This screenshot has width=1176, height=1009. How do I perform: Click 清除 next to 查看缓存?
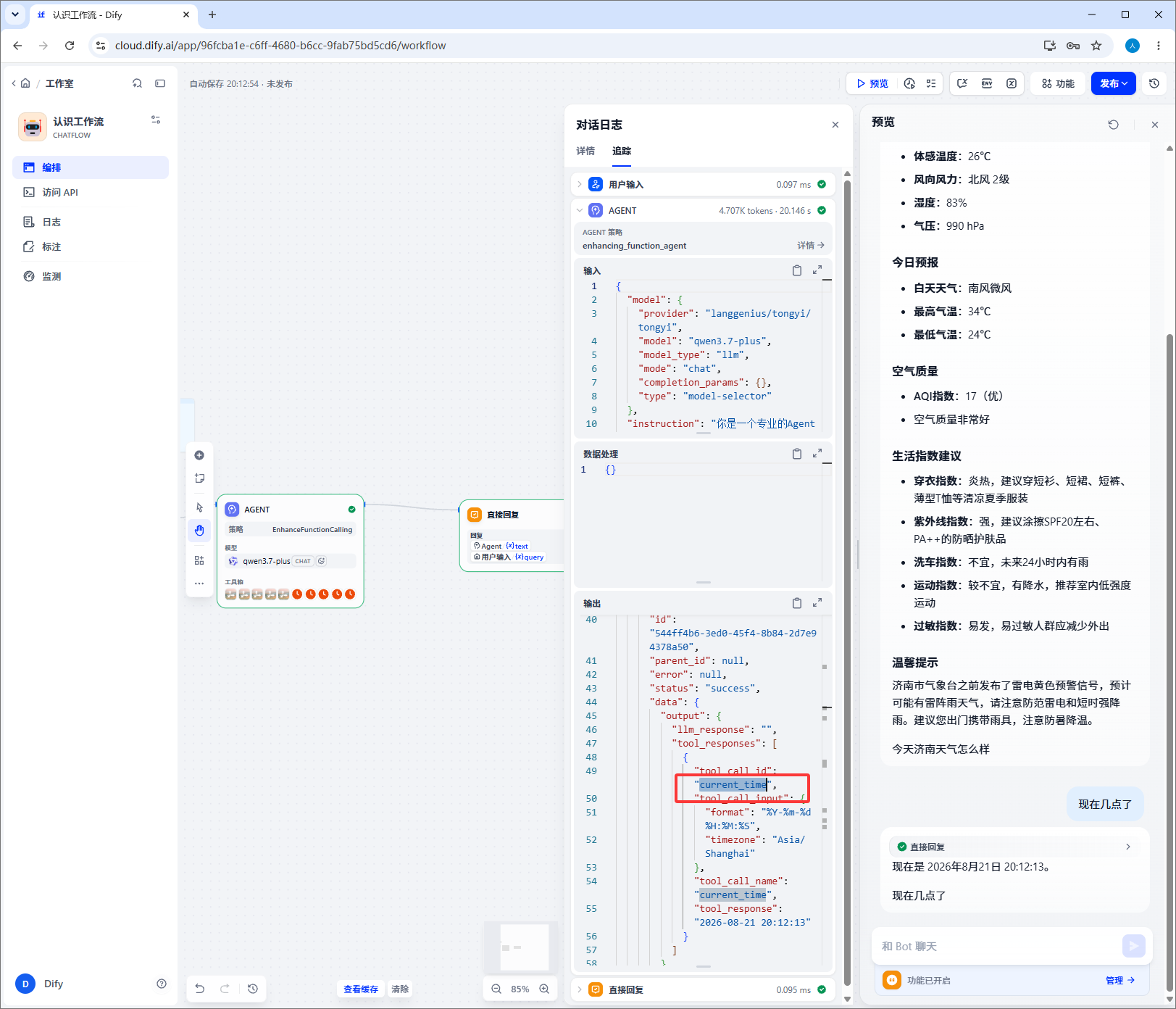[x=400, y=989]
